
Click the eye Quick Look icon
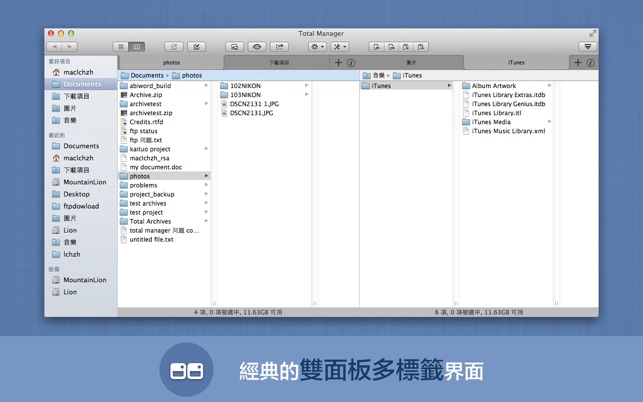[x=257, y=47]
